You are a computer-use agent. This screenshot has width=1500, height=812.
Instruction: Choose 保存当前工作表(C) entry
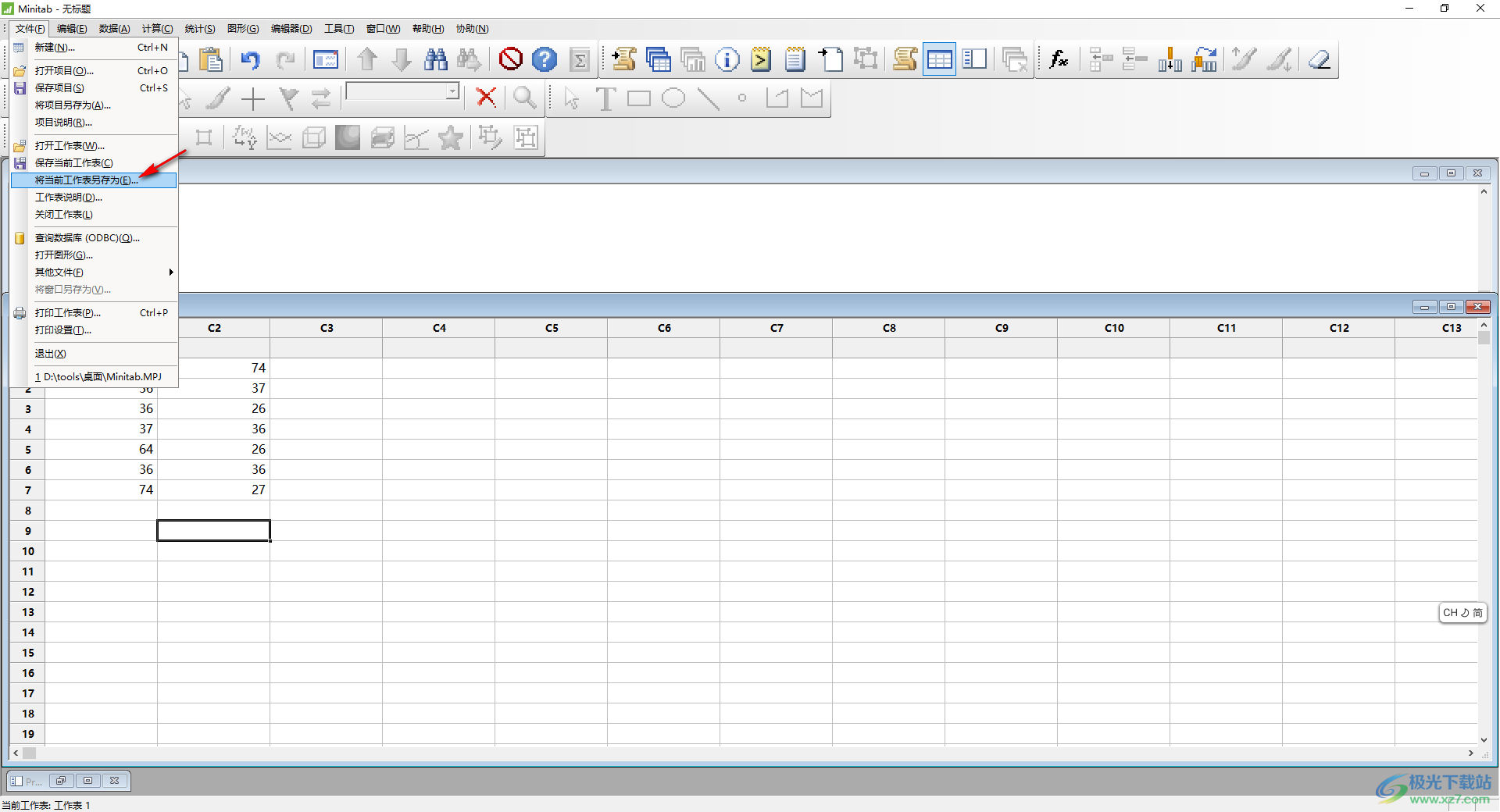point(94,163)
